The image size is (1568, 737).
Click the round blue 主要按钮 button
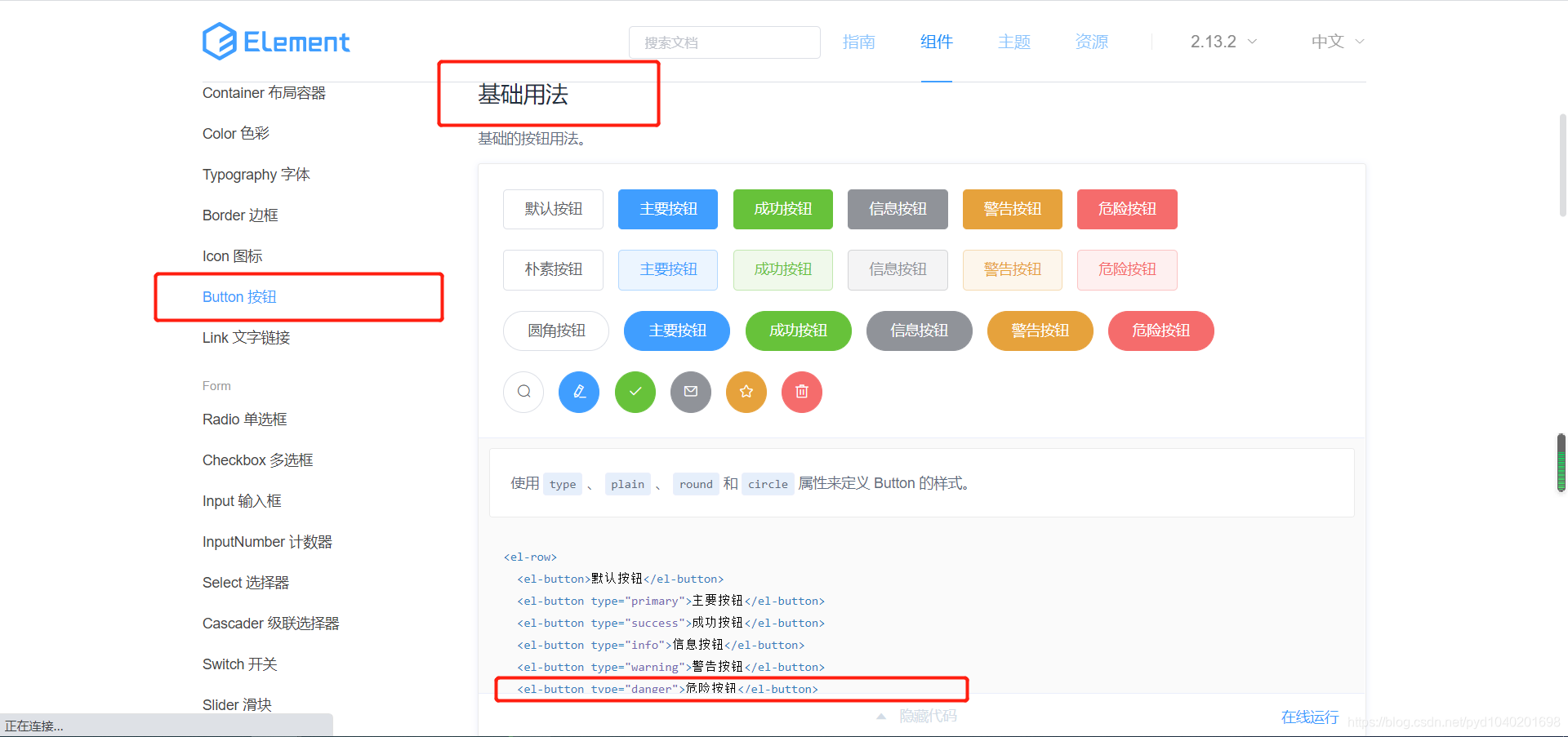click(677, 331)
